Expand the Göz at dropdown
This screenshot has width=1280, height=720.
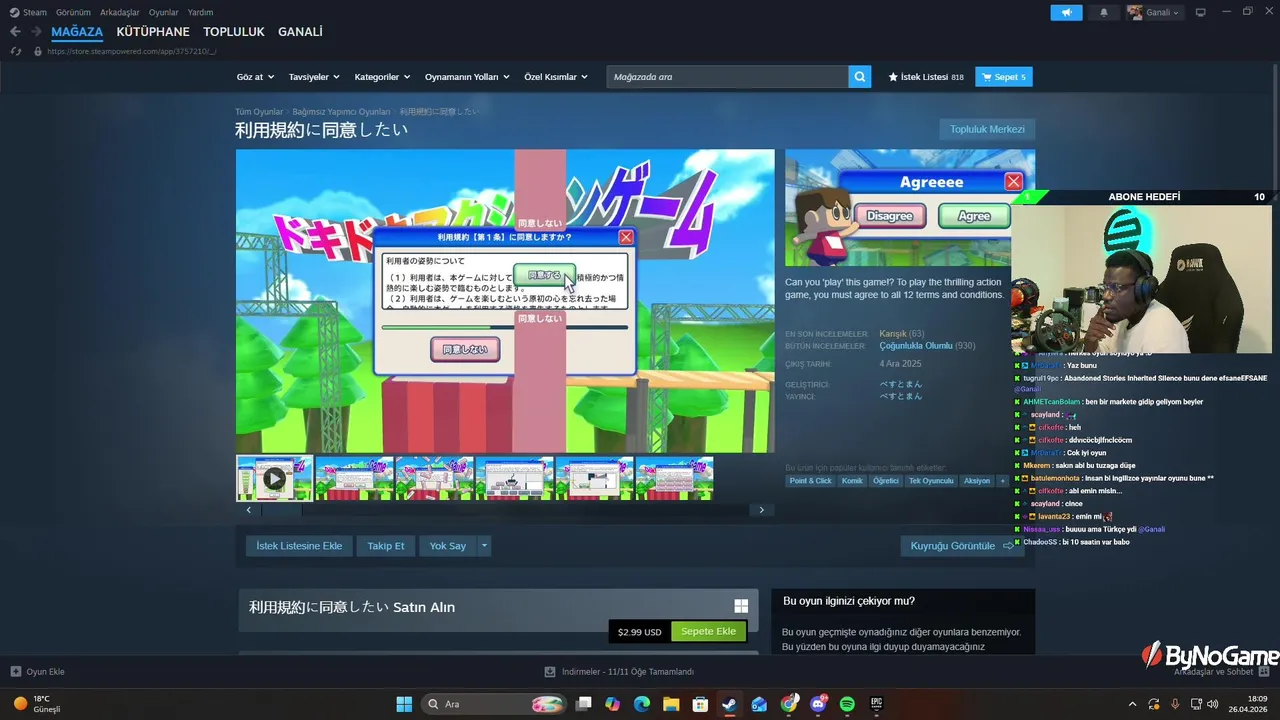[254, 77]
